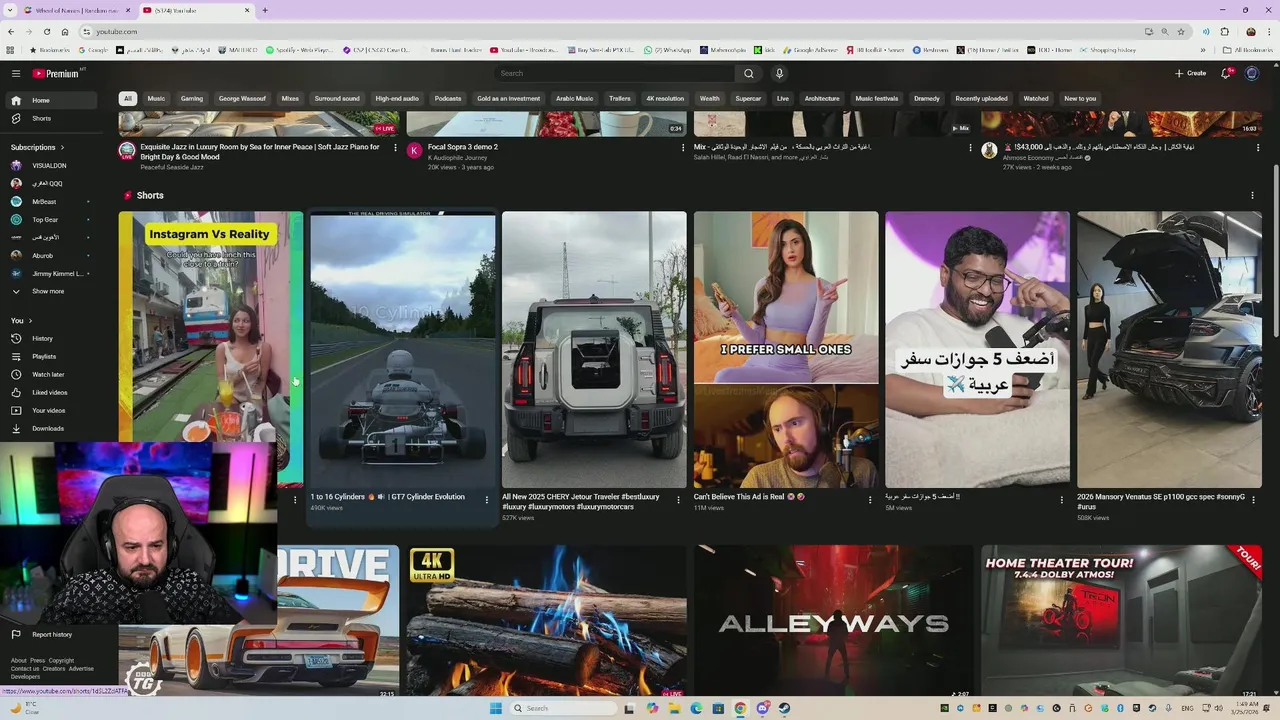Select the 4K resolution filter chip
The height and width of the screenshot is (720, 1280).
(x=665, y=98)
